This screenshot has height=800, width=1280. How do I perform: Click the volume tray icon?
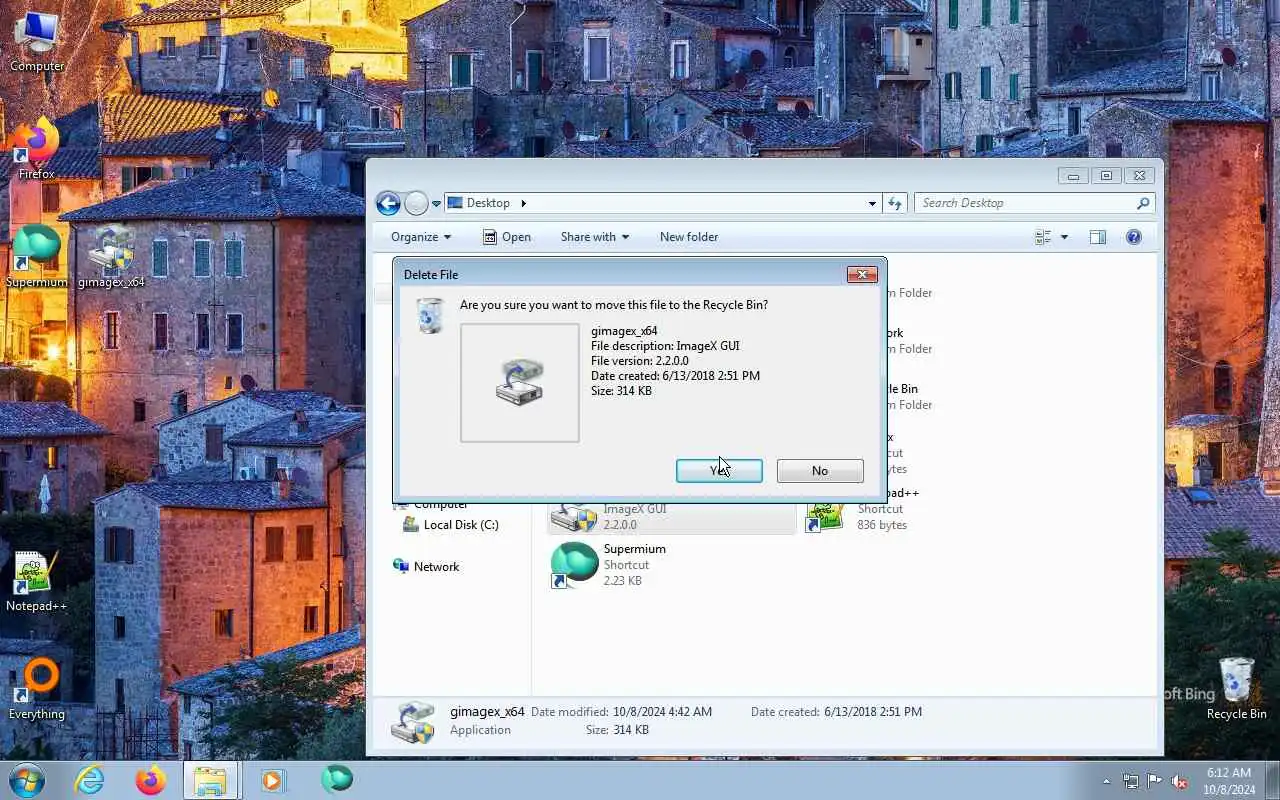click(x=1179, y=781)
